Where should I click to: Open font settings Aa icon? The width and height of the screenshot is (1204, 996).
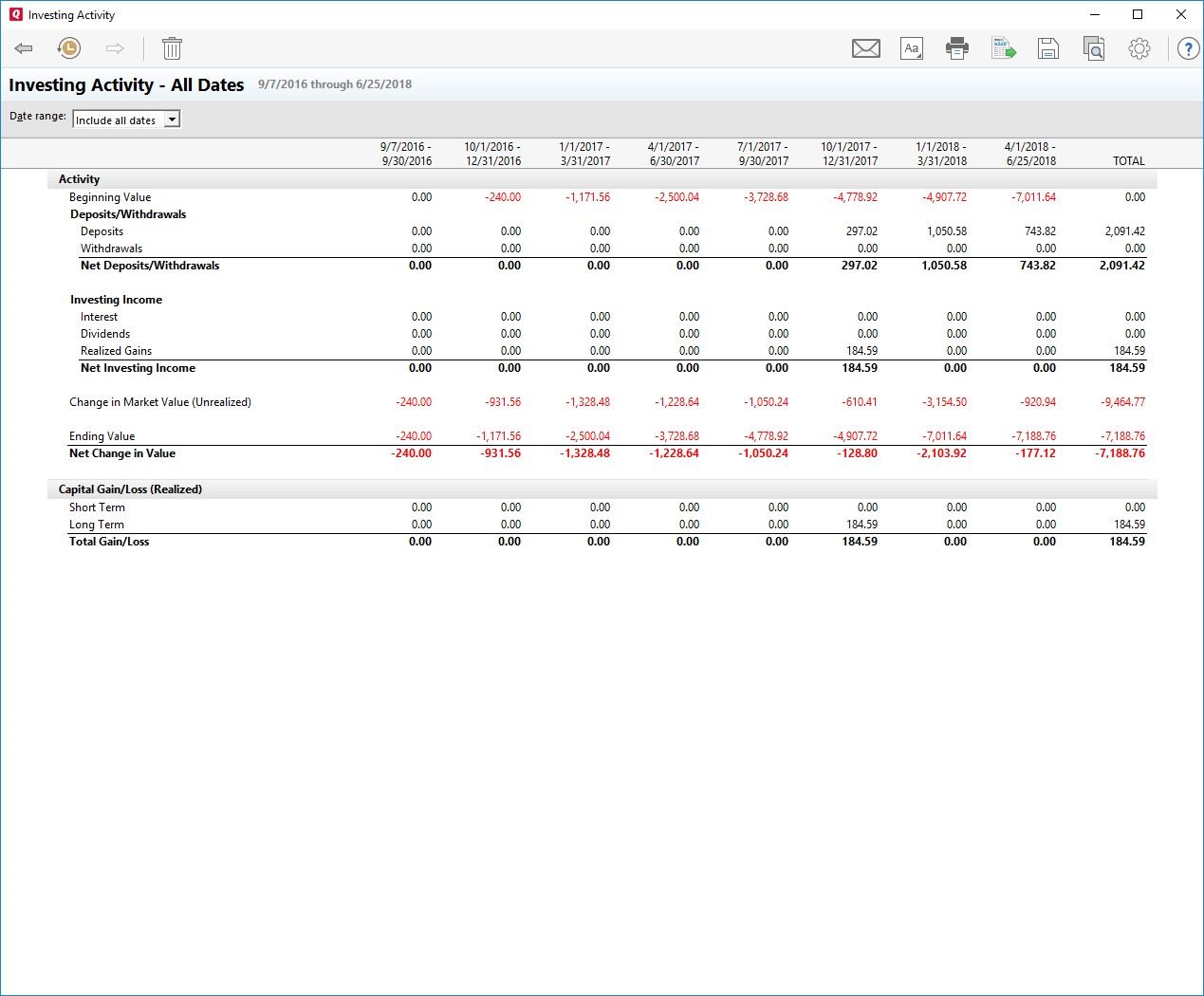pyautogui.click(x=911, y=48)
